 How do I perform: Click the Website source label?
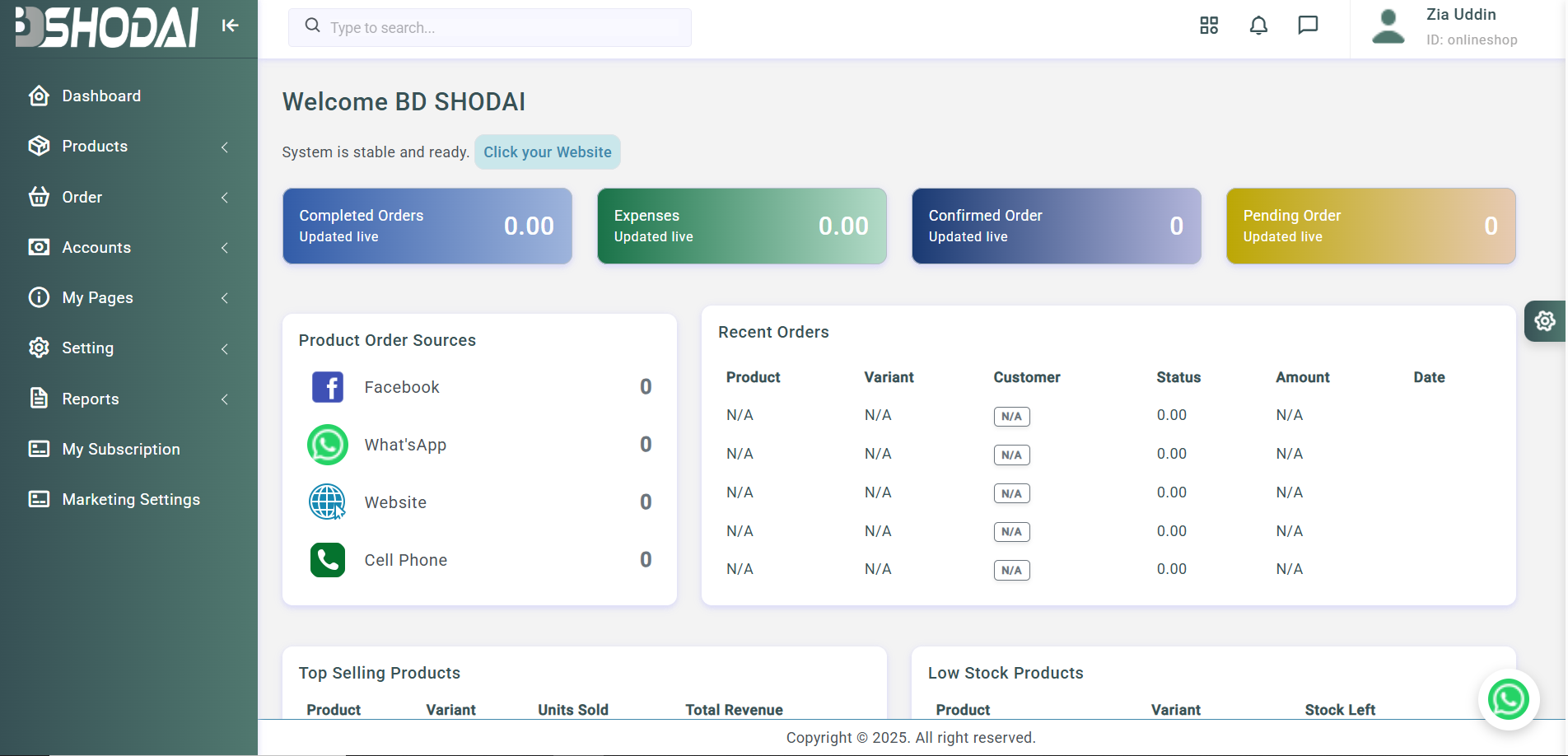pyautogui.click(x=395, y=502)
